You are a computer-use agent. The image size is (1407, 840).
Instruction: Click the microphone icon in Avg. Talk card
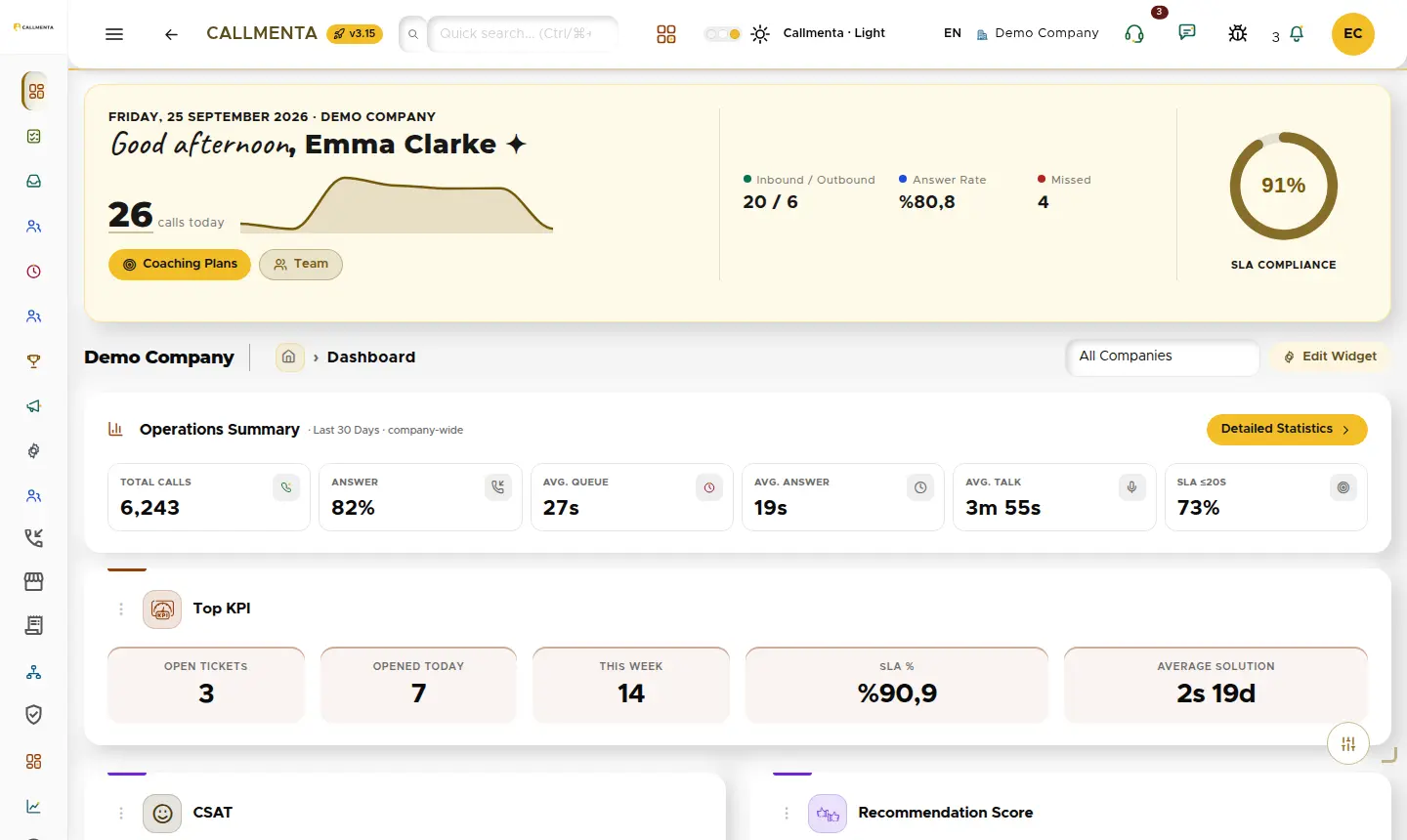(1131, 487)
